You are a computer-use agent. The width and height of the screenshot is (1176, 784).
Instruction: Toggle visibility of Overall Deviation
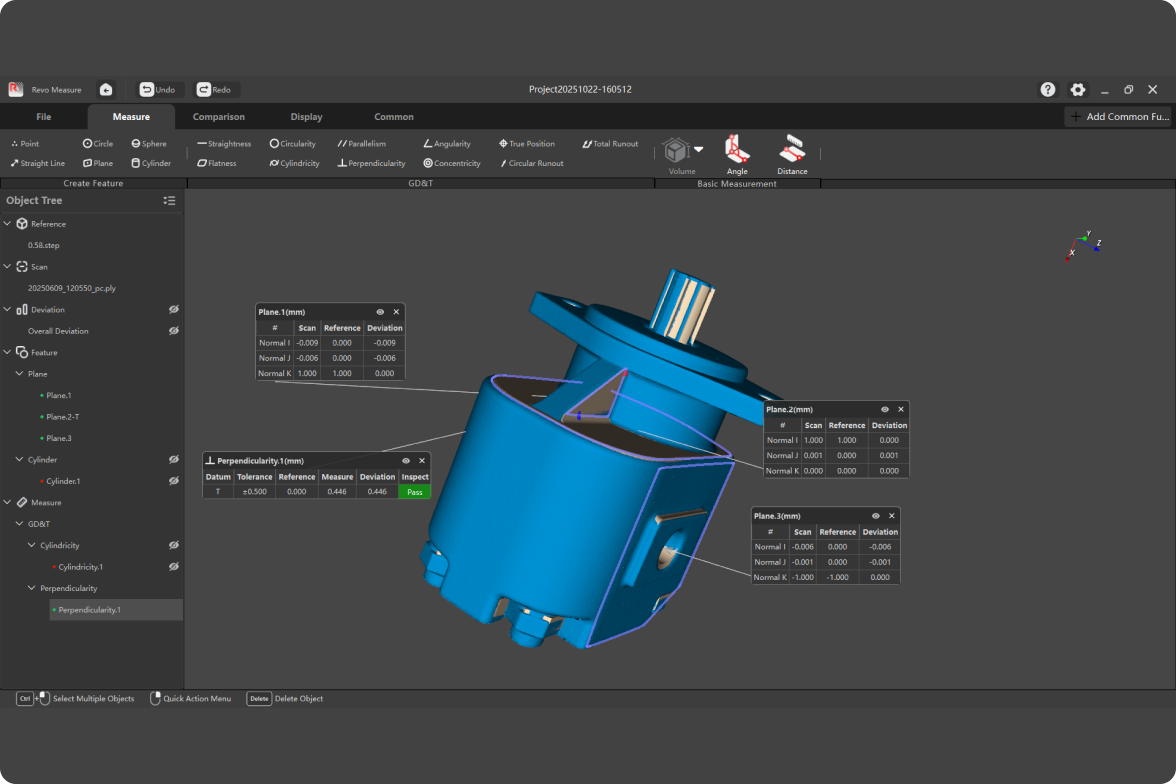[173, 331]
